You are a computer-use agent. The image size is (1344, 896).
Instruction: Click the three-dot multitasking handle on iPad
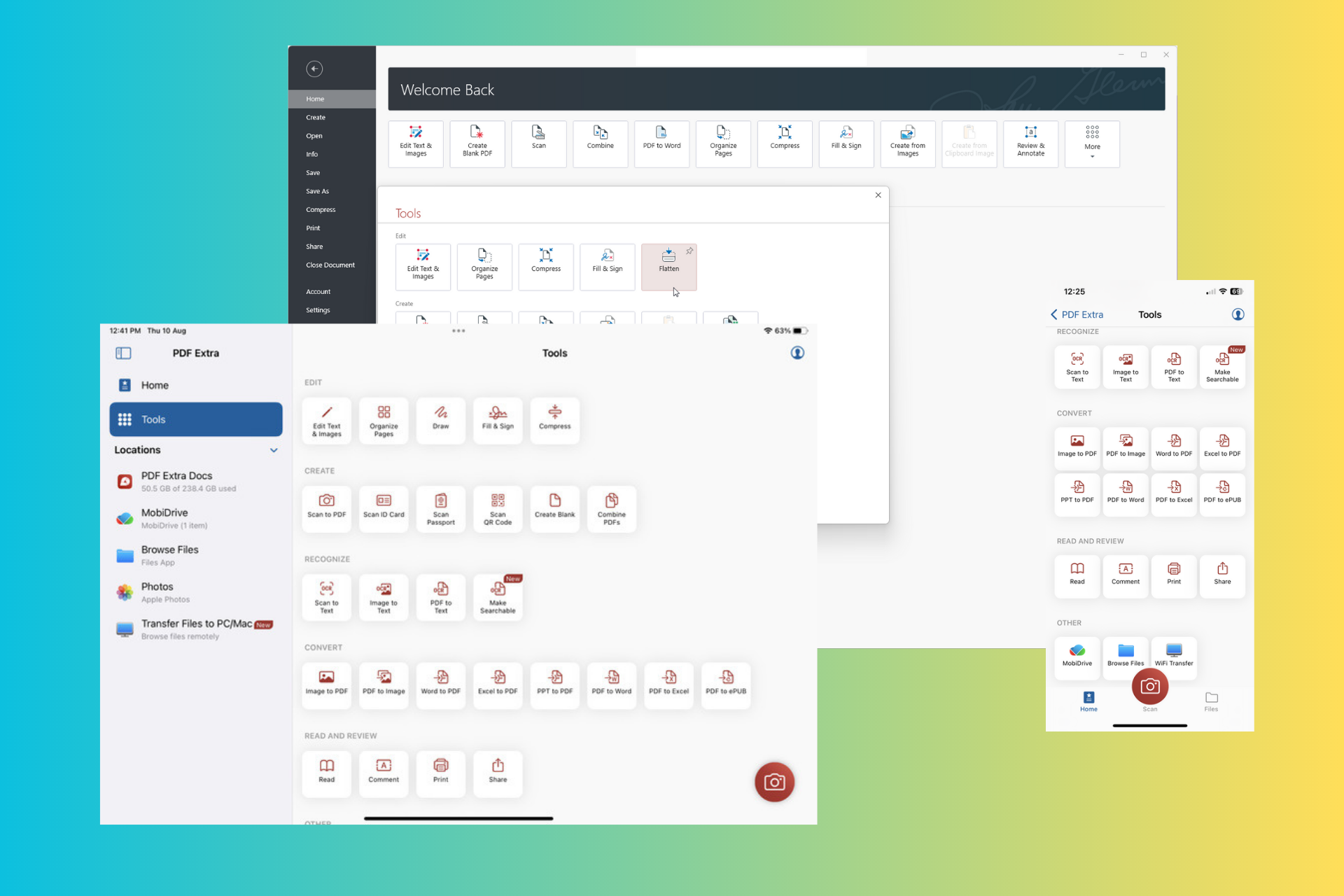[458, 331]
